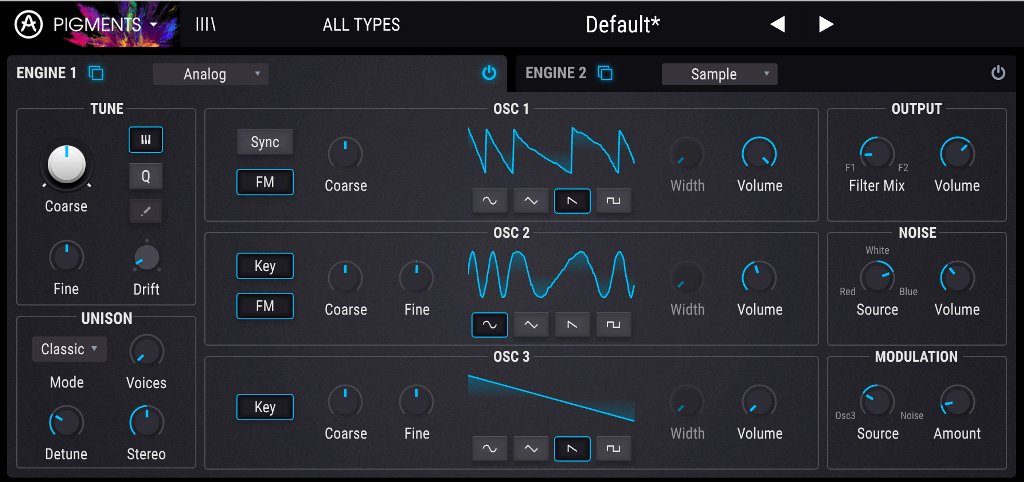This screenshot has width=1024, height=482.
Task: Select sawtooth waveform for OSC 2
Action: point(573,325)
